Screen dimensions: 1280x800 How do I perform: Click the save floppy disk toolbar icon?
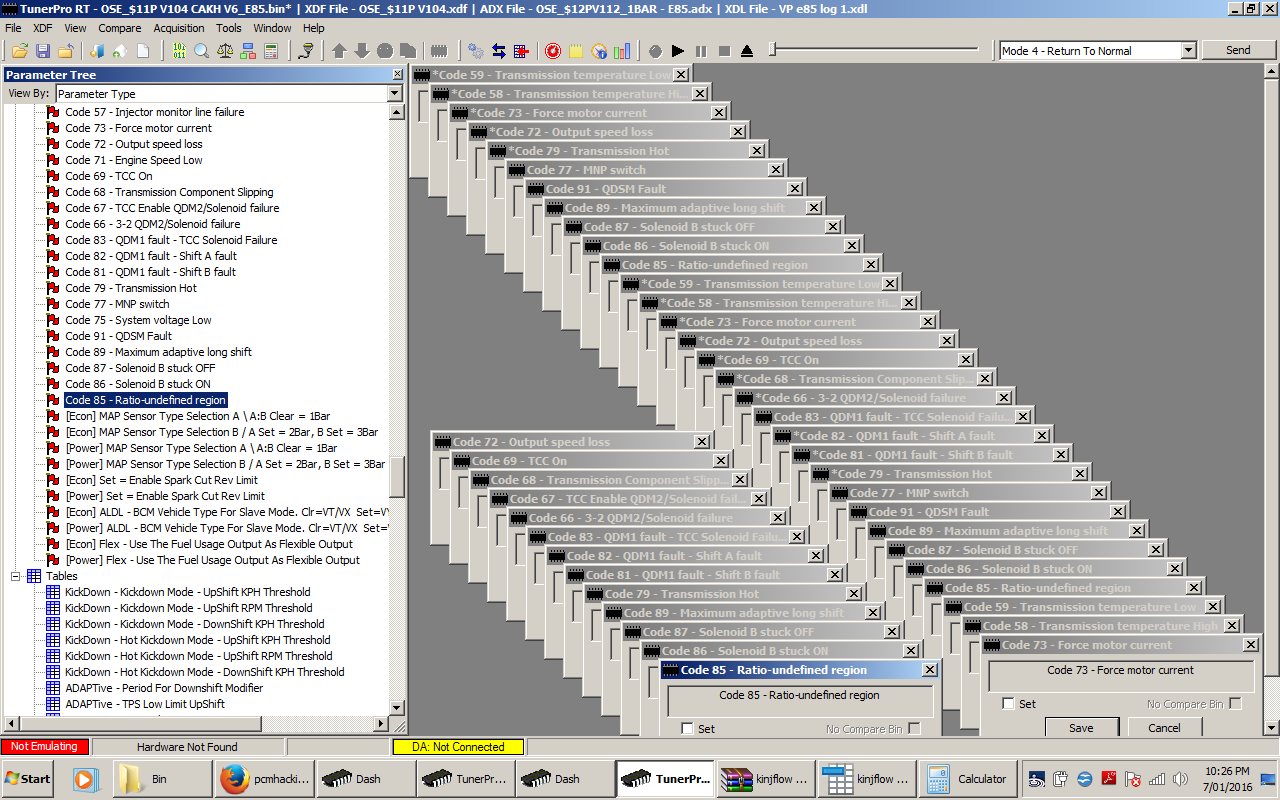coord(43,51)
